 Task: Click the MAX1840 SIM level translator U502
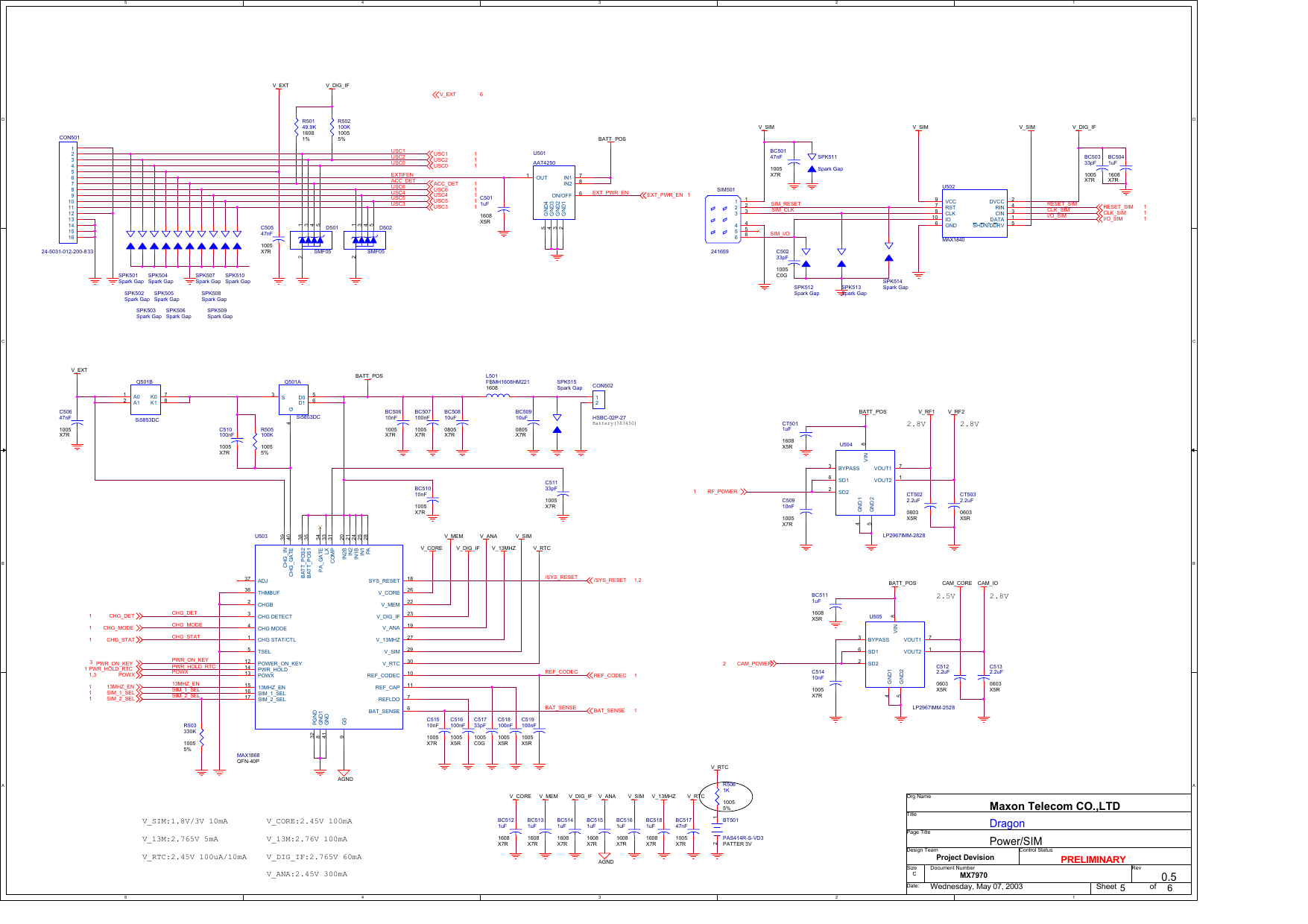tap(975, 212)
